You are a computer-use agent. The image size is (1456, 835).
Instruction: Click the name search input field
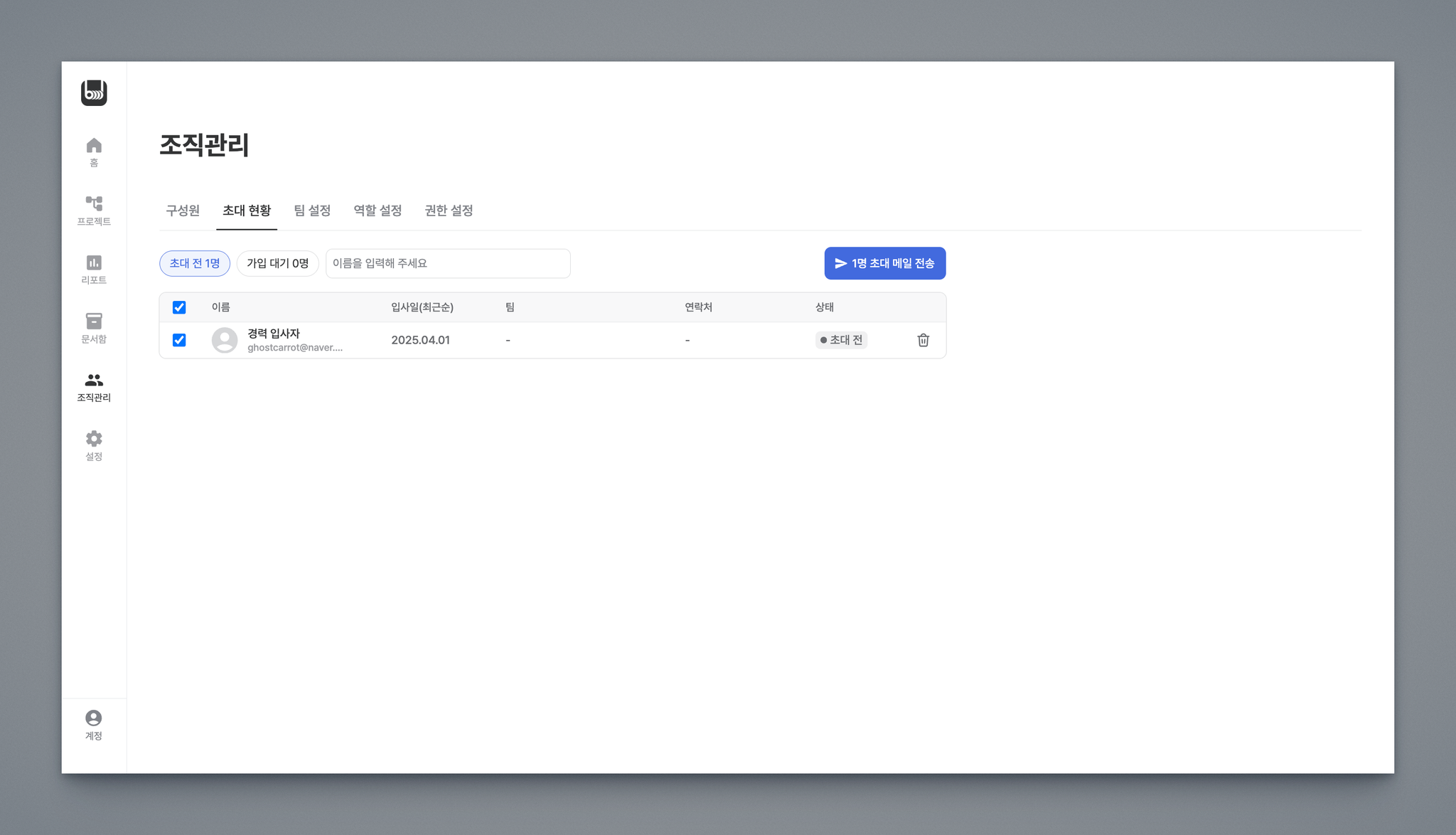tap(448, 263)
